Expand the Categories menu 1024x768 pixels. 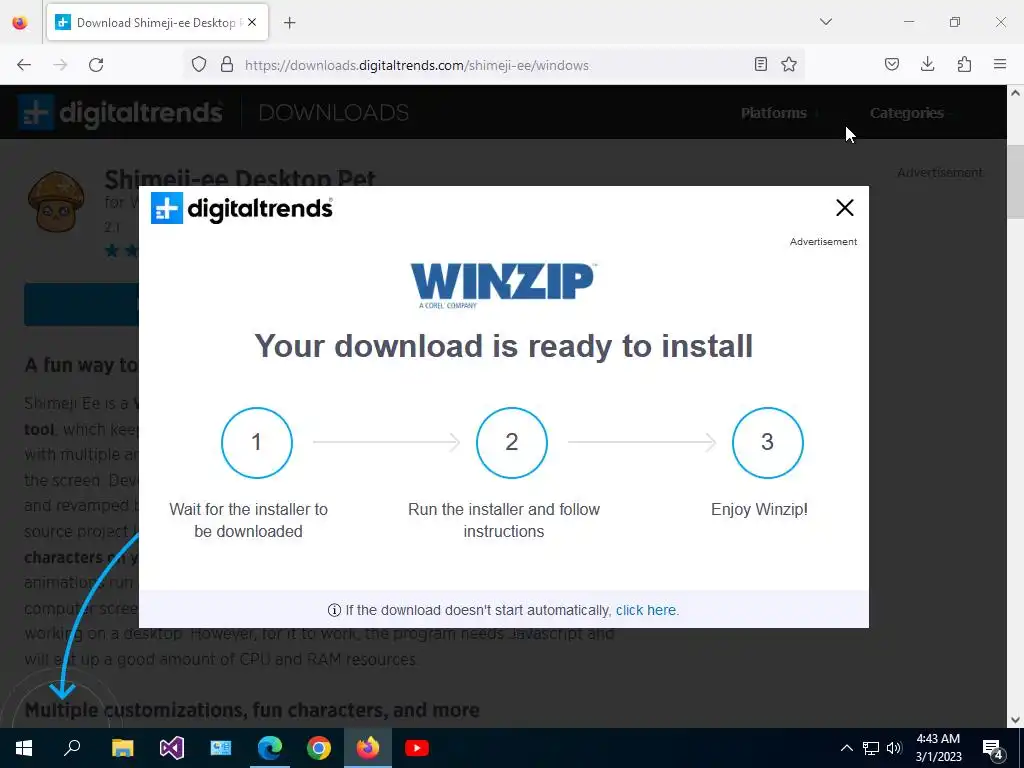(x=906, y=113)
